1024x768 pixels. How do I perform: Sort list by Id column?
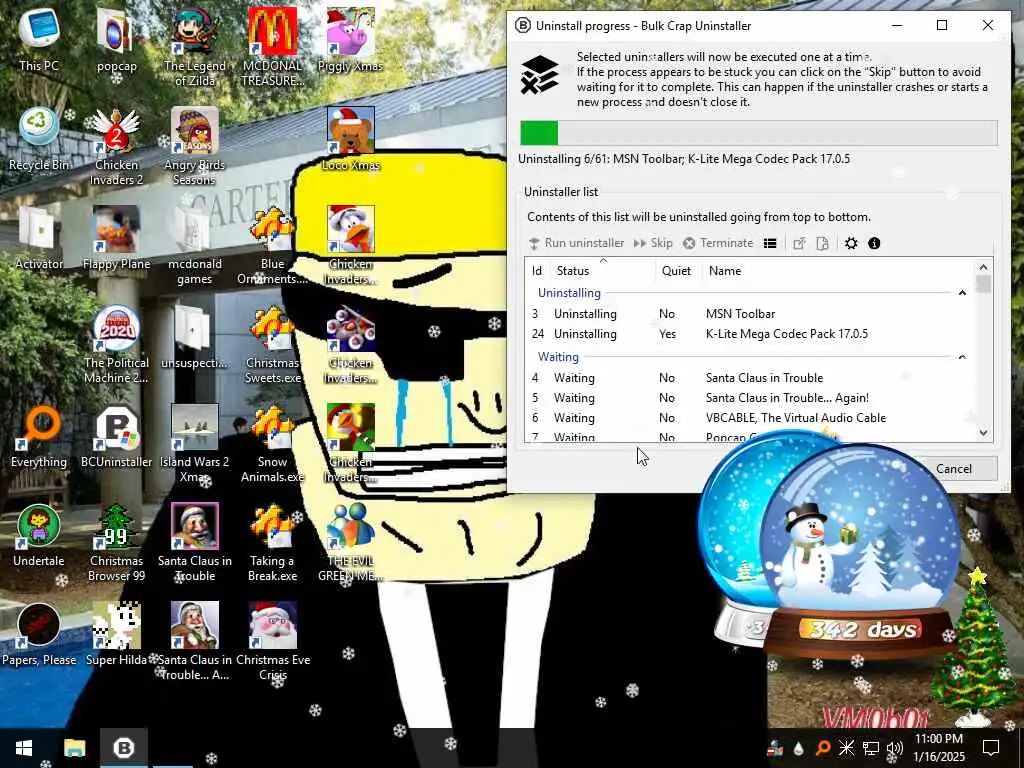pyautogui.click(x=537, y=270)
